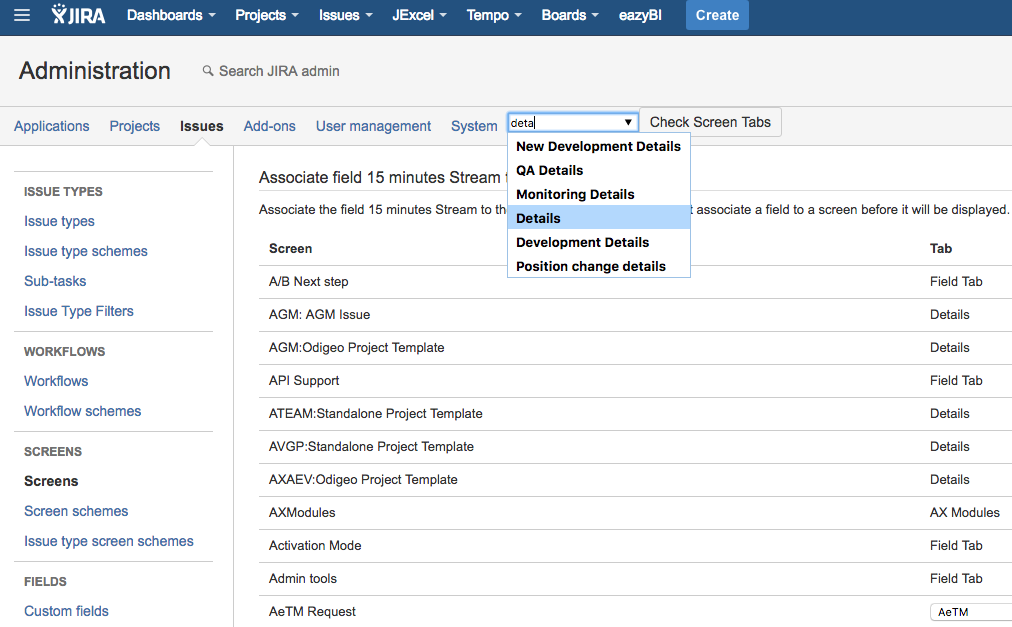Expand the Tempo menu

coord(494,15)
